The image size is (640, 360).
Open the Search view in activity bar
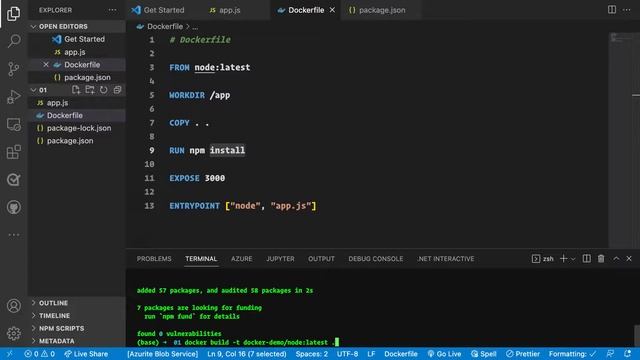[x=13, y=41]
